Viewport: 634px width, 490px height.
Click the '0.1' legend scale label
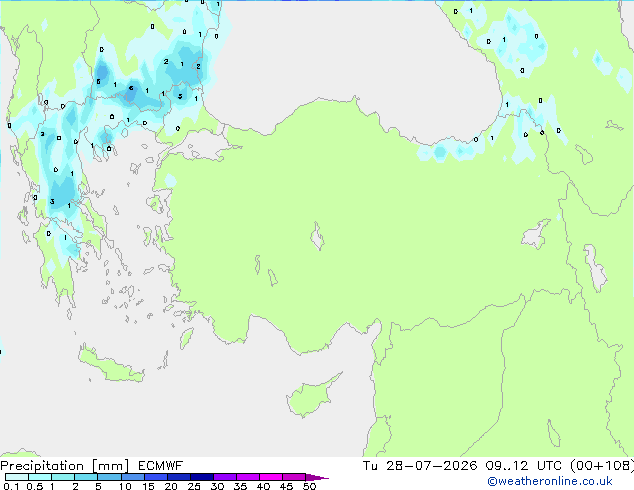[x=11, y=486]
